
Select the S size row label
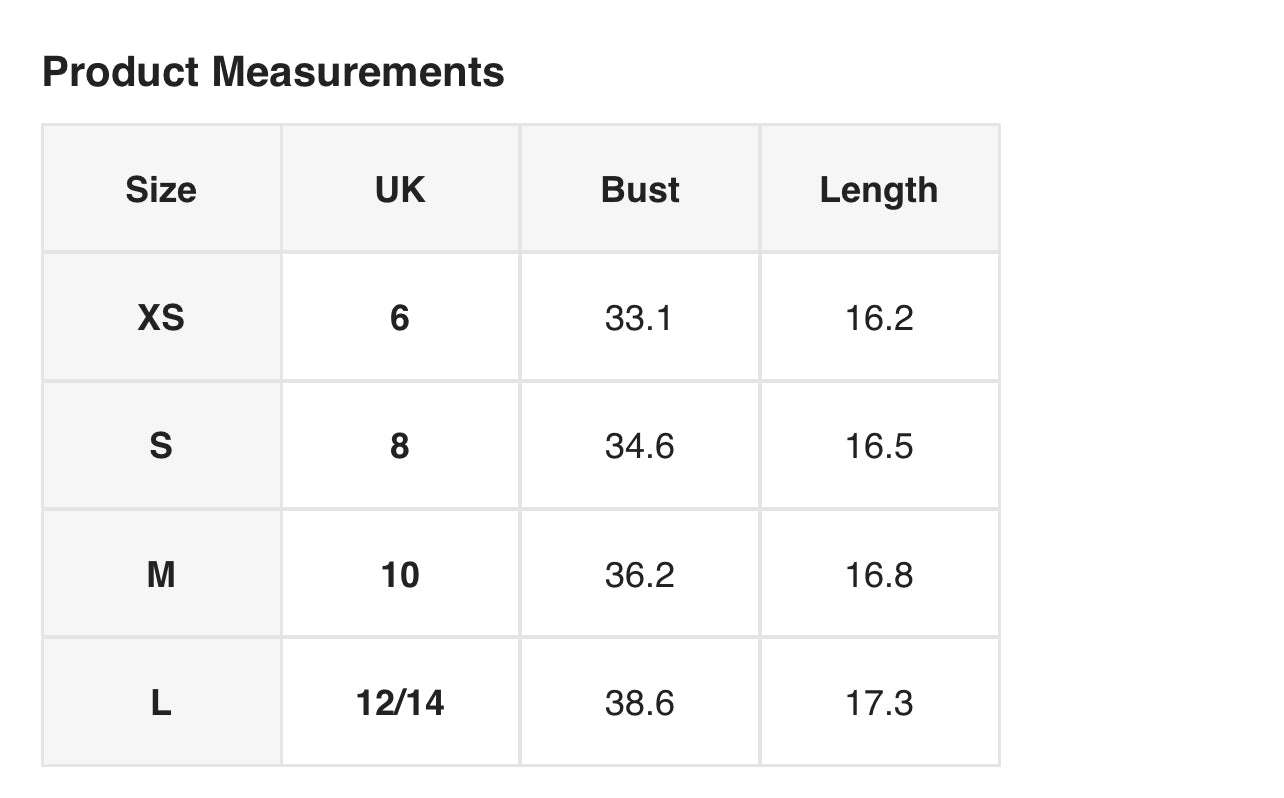(161, 445)
